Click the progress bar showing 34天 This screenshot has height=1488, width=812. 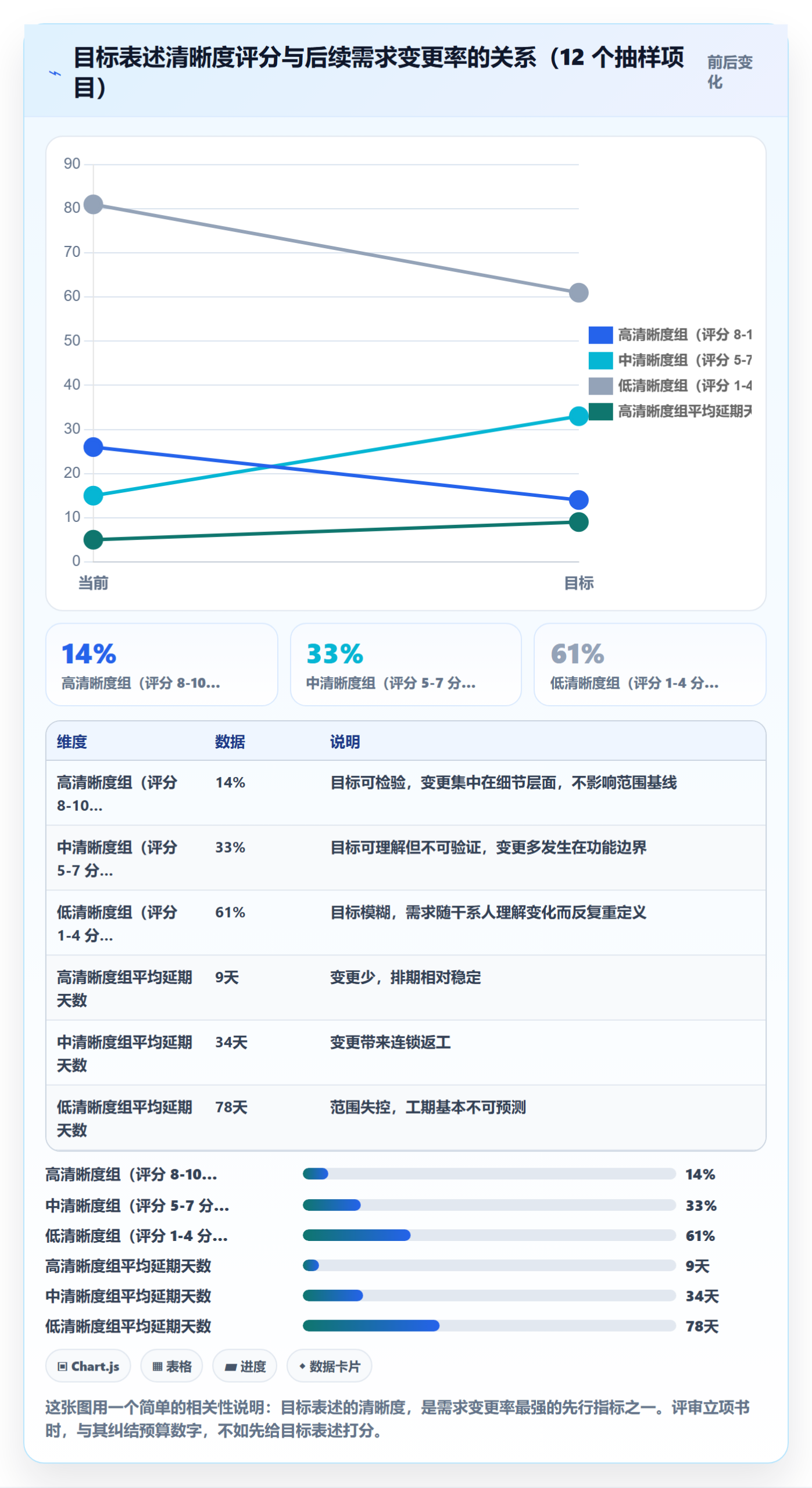[489, 1296]
